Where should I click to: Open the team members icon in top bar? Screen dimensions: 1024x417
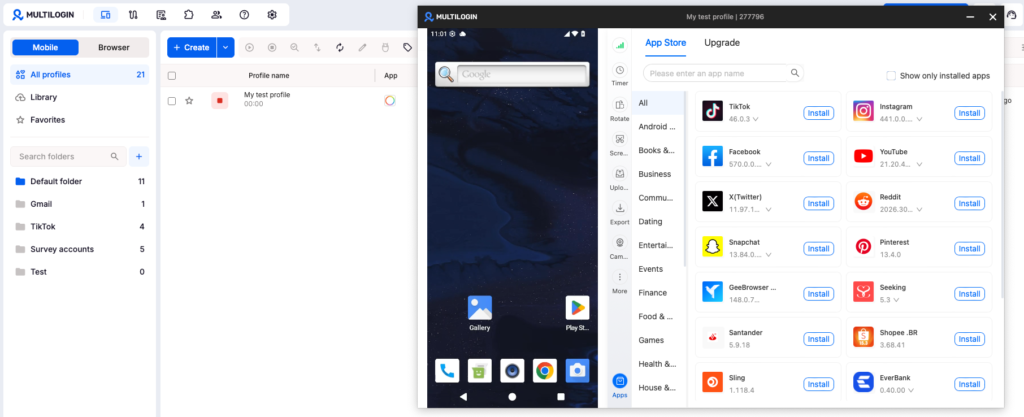click(x=216, y=14)
